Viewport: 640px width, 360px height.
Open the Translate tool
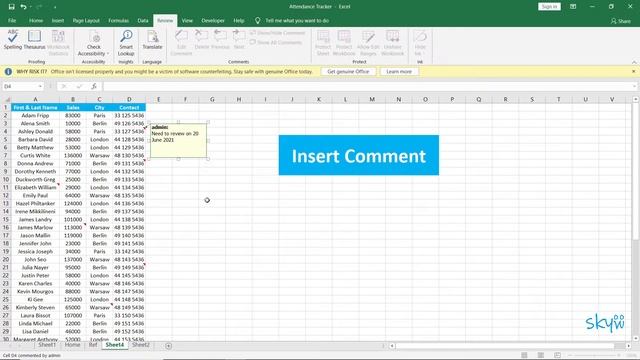point(152,40)
